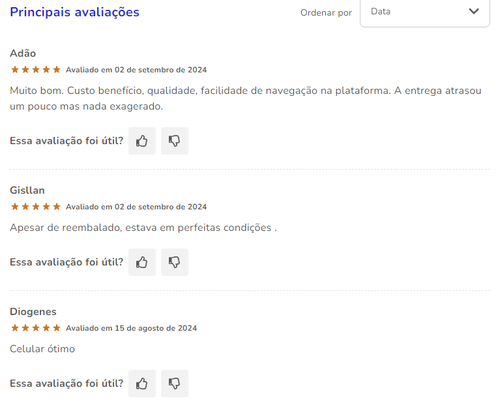This screenshot has width=500, height=409.
Task: Click 'Avaliado em 15 de agosto de 2024'
Action: point(131,328)
